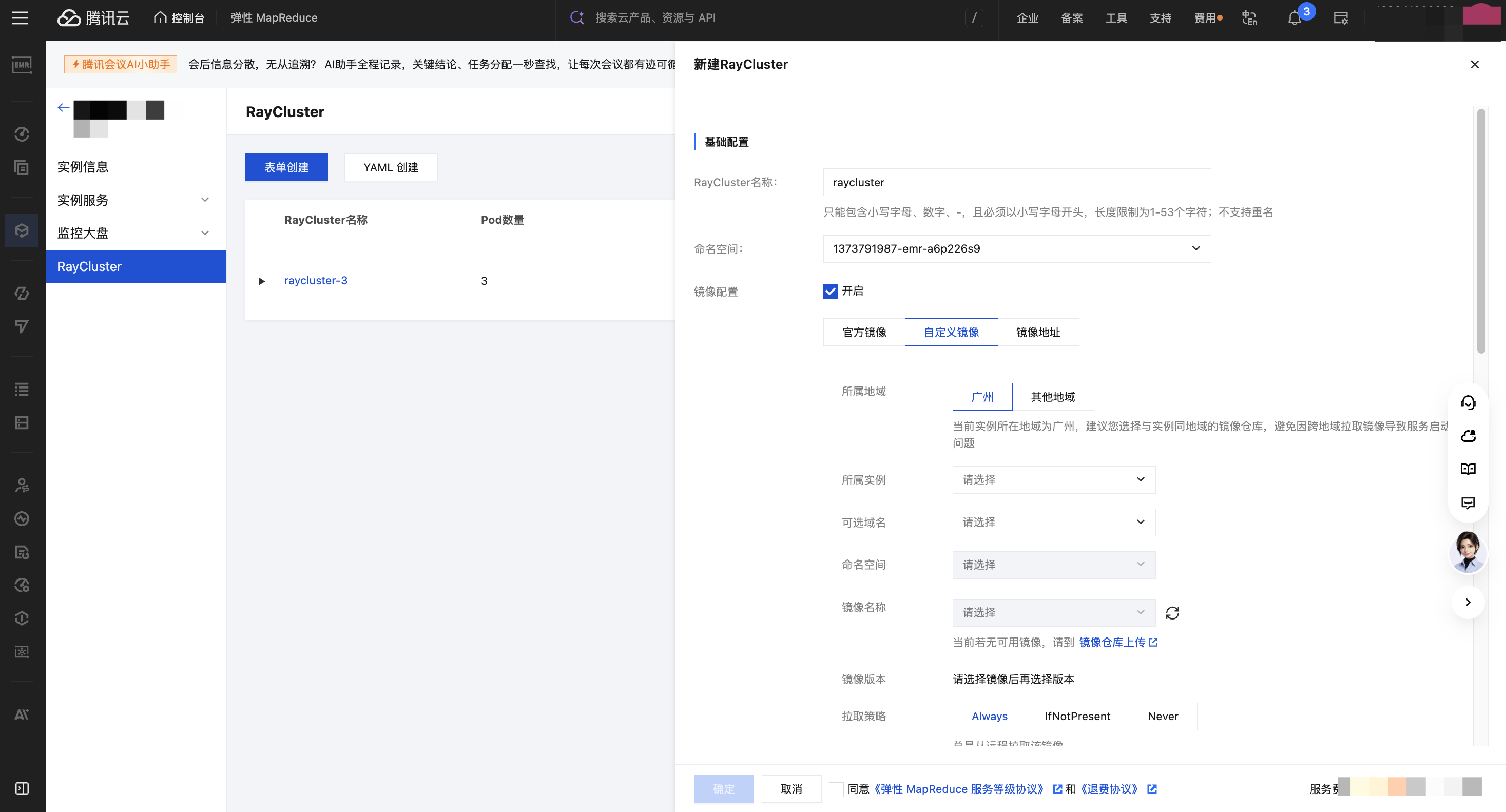Open the dashboard gauge sidebar icon
Screen dimensions: 1506x812
(x=22, y=134)
